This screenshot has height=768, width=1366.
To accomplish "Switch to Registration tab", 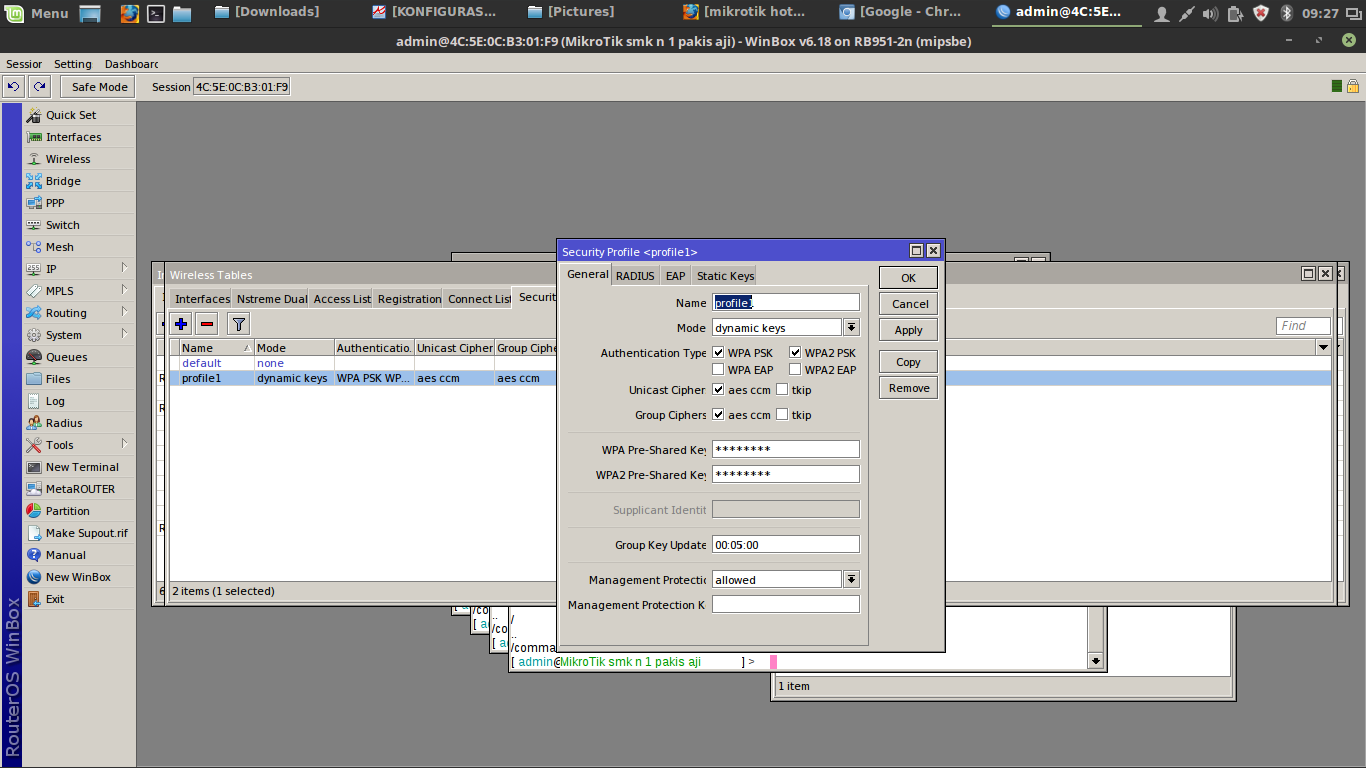I will [x=409, y=299].
